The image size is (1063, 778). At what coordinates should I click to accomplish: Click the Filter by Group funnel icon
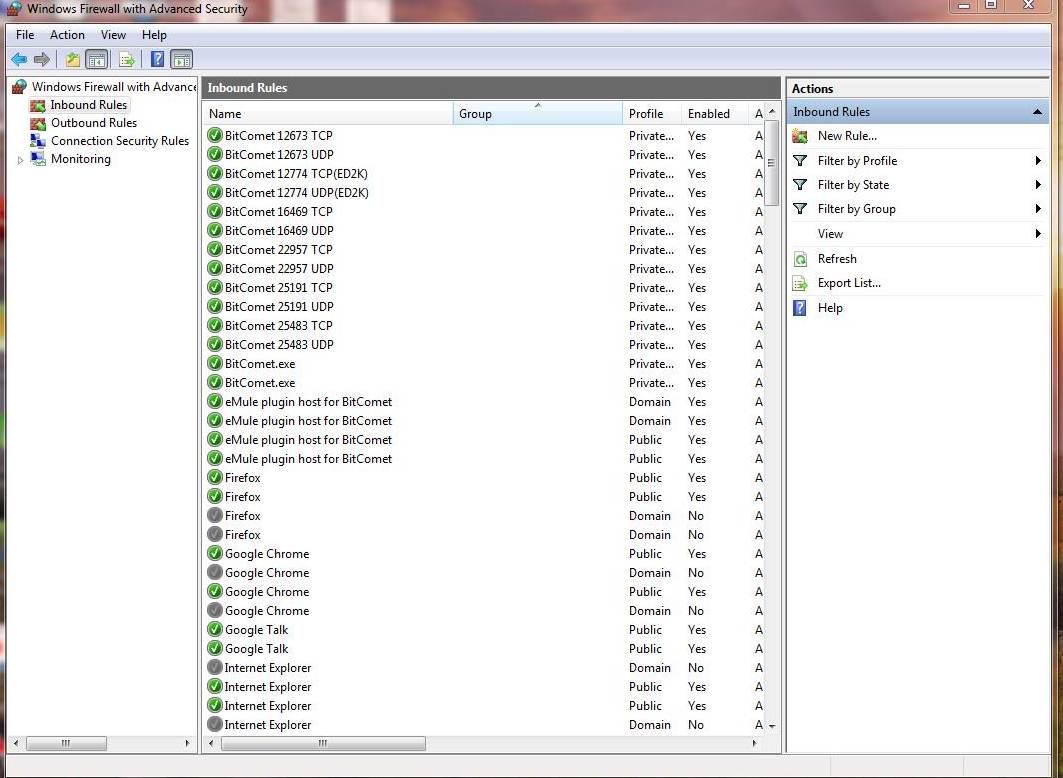point(800,209)
